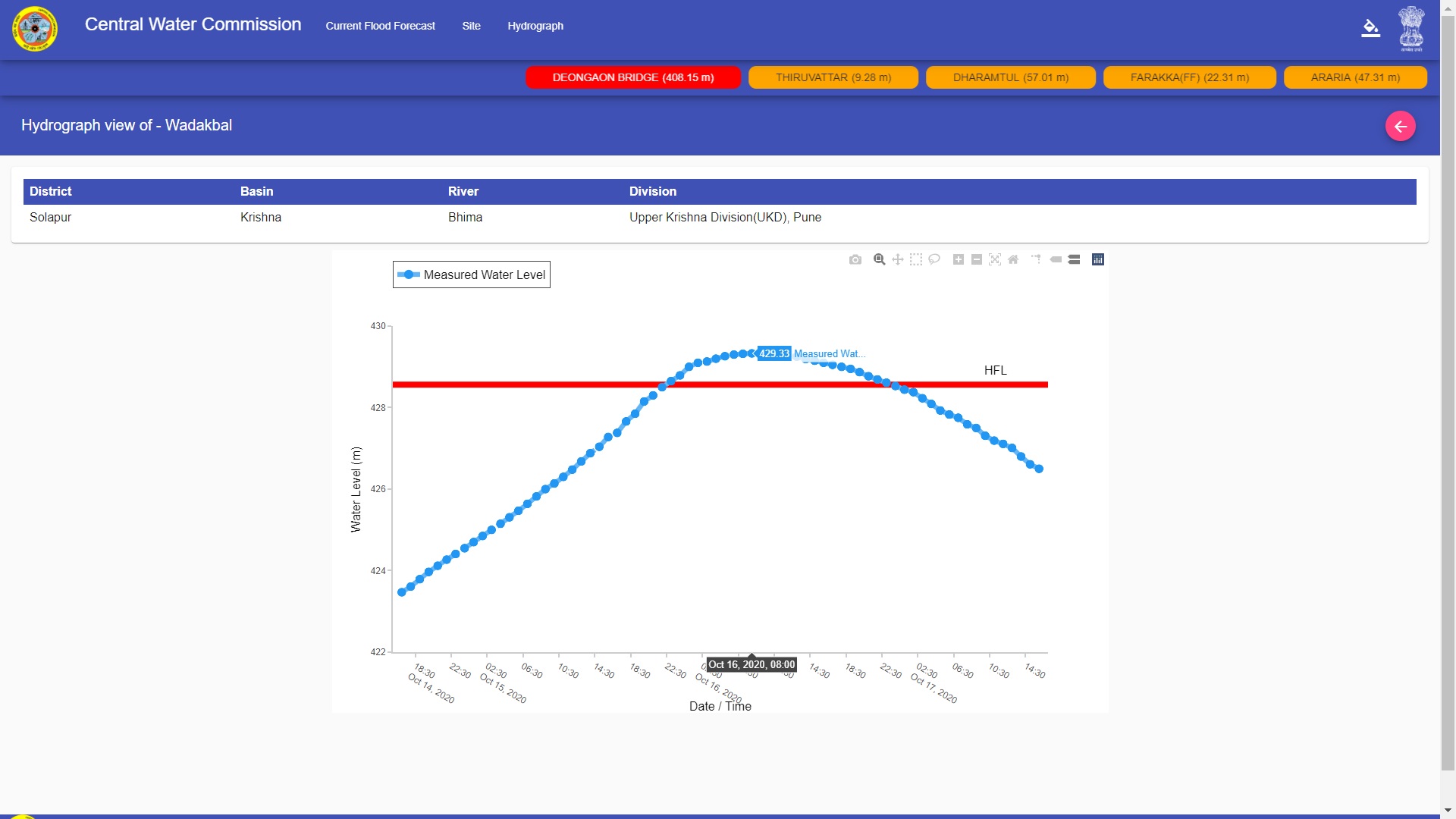Enable show closest data on hover

tap(1056, 259)
